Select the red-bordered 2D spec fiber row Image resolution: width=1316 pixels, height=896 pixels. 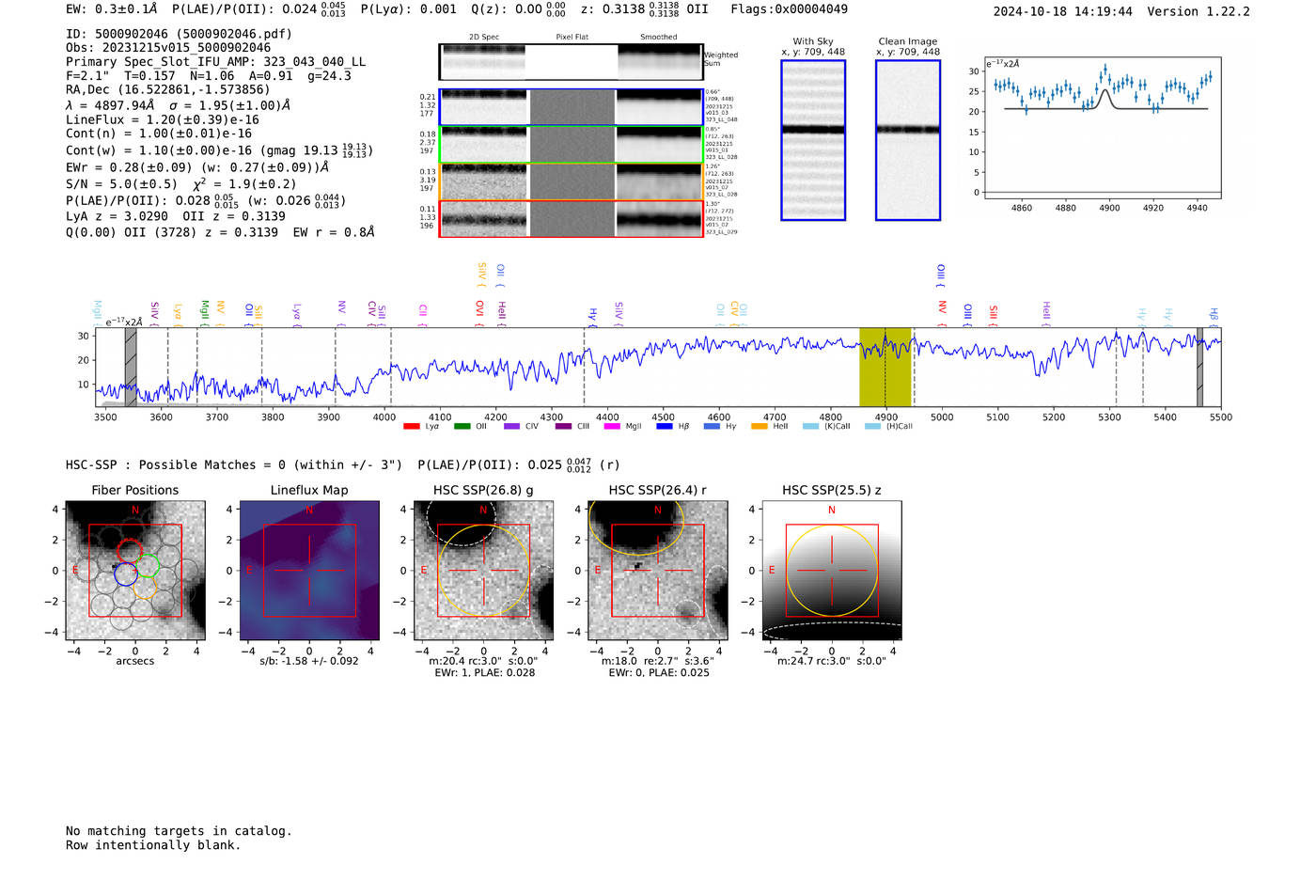(x=572, y=218)
